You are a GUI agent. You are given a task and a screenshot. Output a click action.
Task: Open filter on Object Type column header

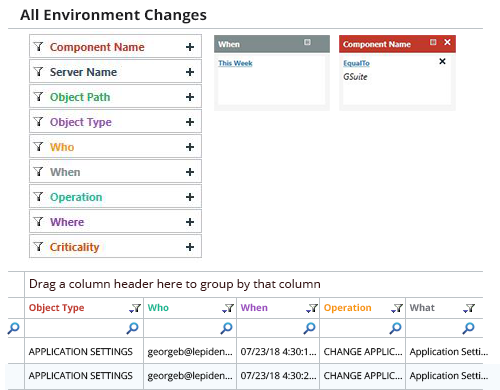pos(135,308)
